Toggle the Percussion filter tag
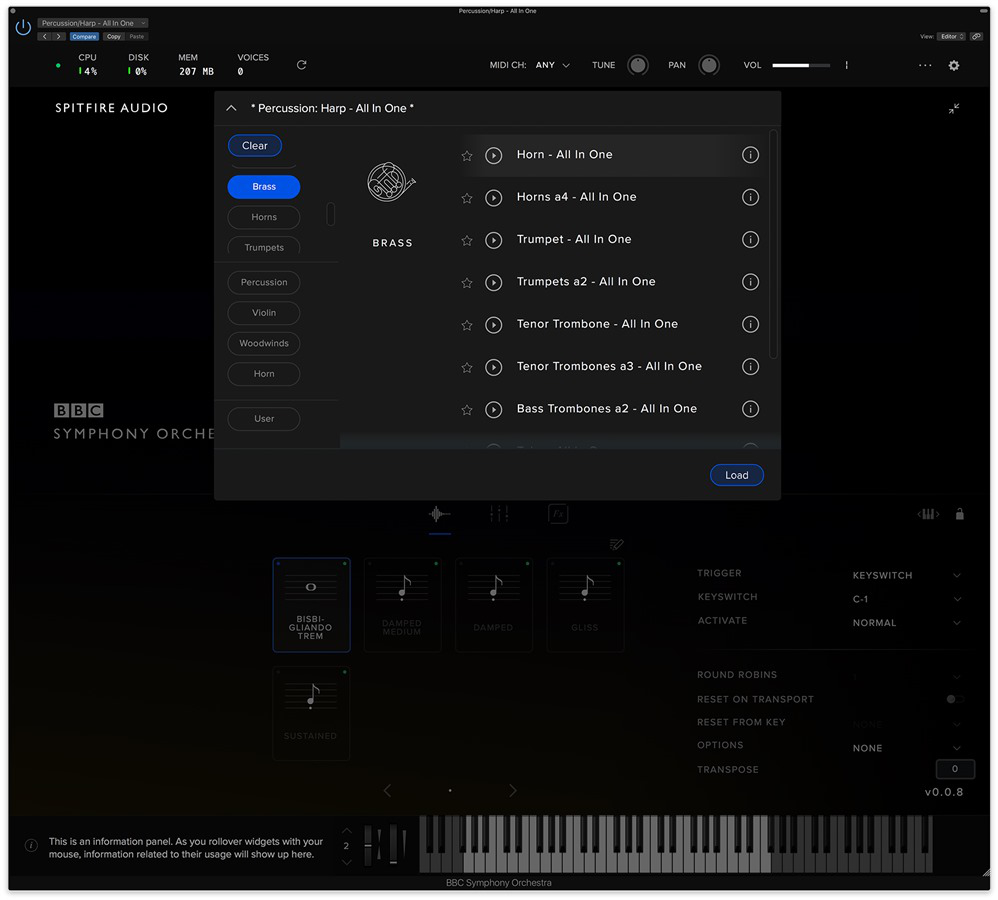 (264, 282)
